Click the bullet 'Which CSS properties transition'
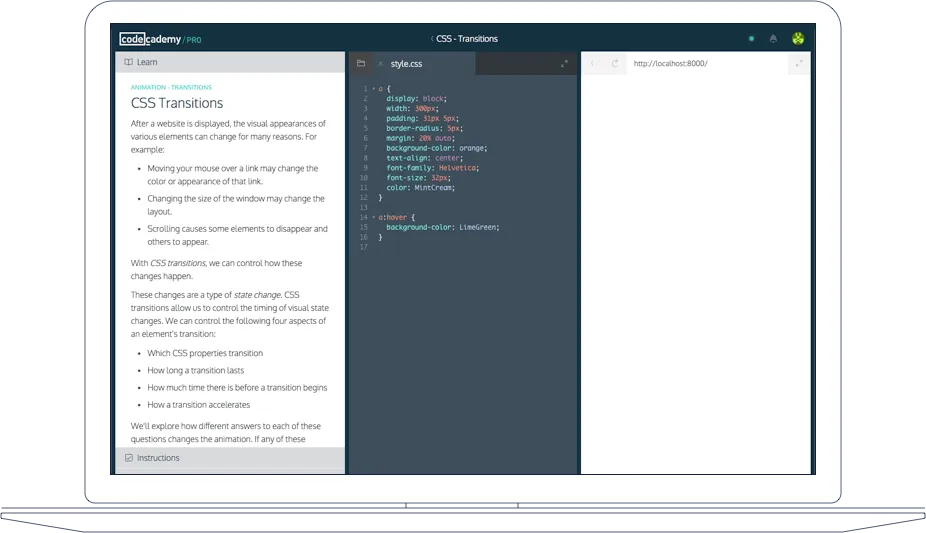 205,353
